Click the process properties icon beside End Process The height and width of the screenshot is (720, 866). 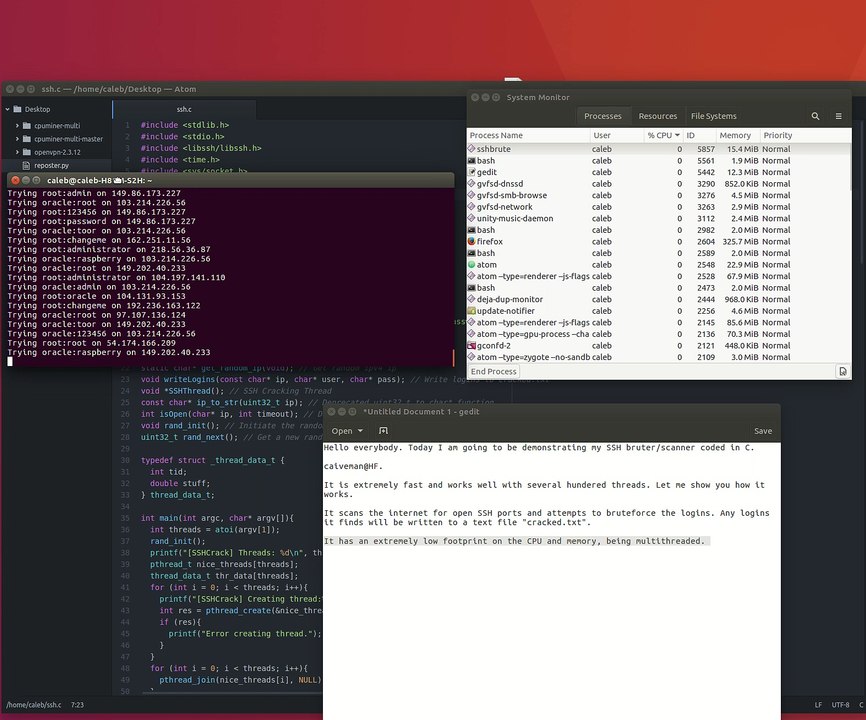coord(843,371)
